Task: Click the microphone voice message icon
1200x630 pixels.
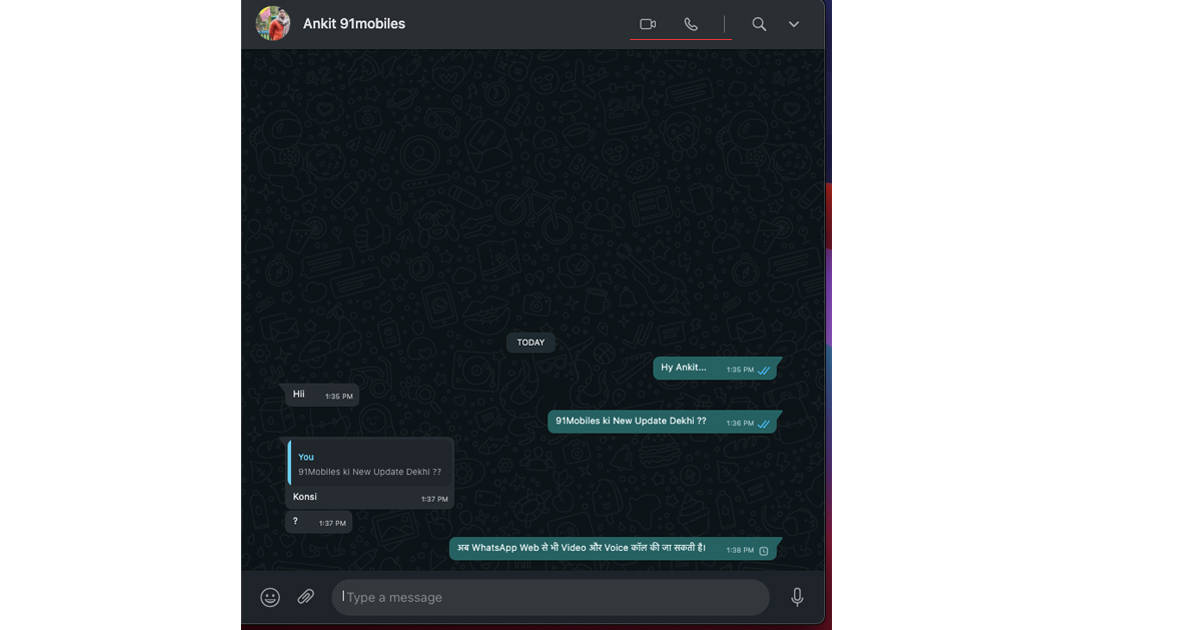Action: [x=797, y=597]
